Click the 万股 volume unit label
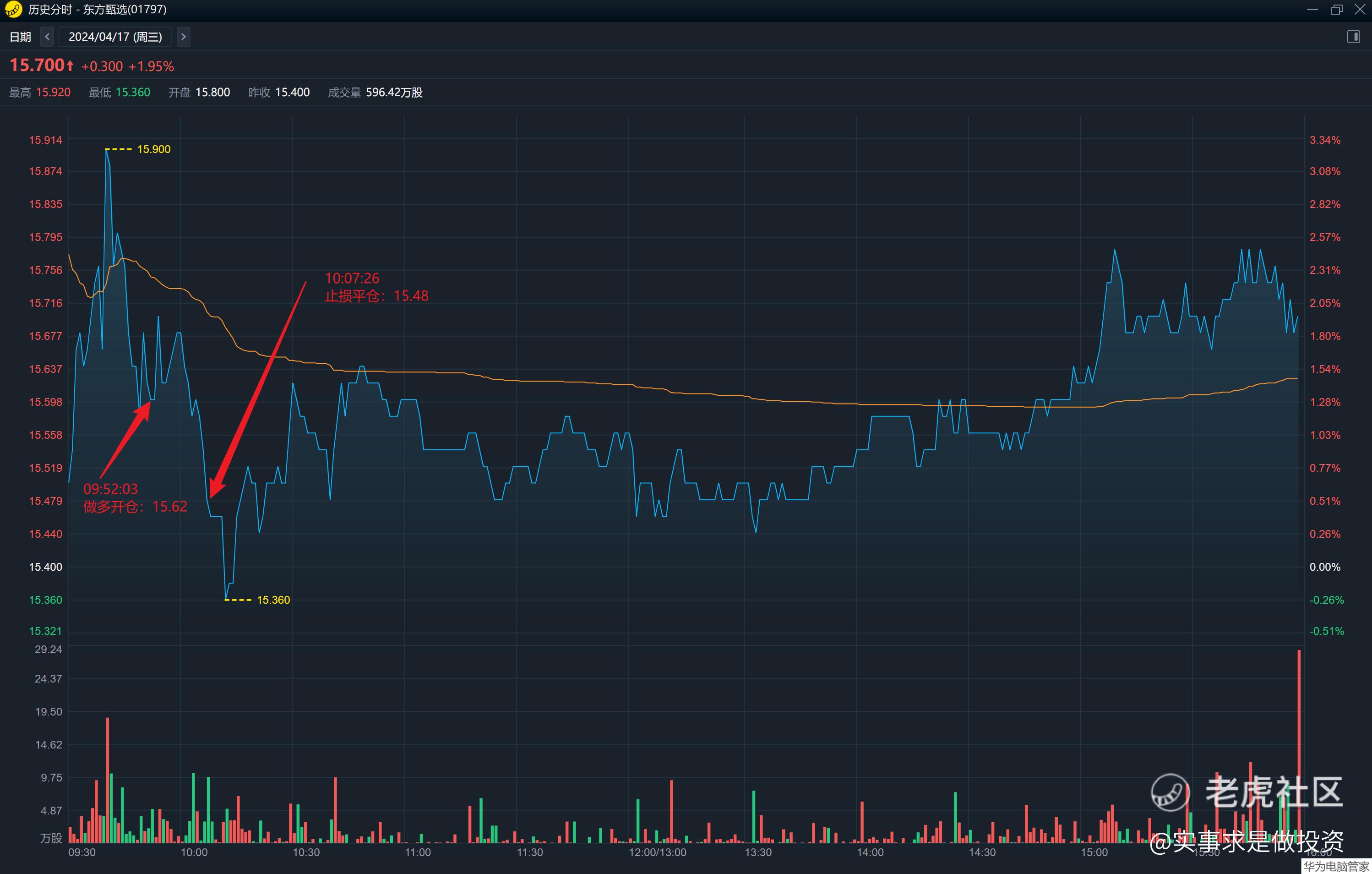The image size is (1372, 874). click(51, 838)
